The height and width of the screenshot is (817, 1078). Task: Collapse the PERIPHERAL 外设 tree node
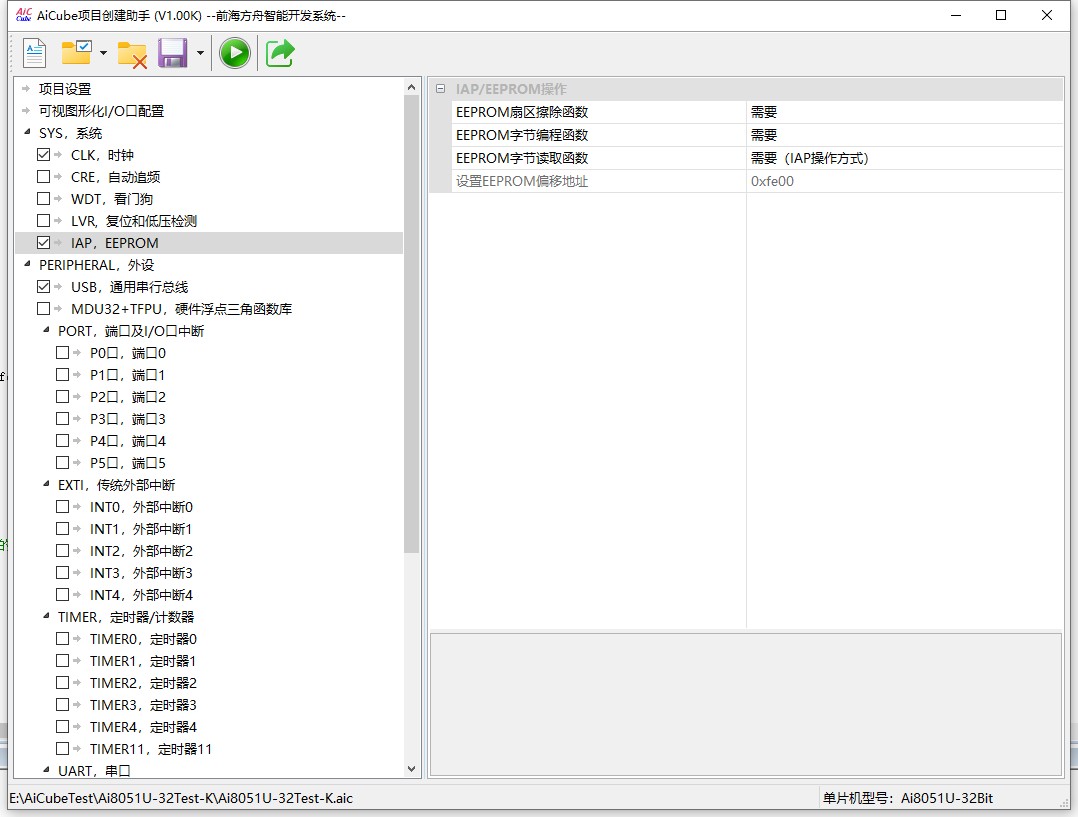point(28,264)
